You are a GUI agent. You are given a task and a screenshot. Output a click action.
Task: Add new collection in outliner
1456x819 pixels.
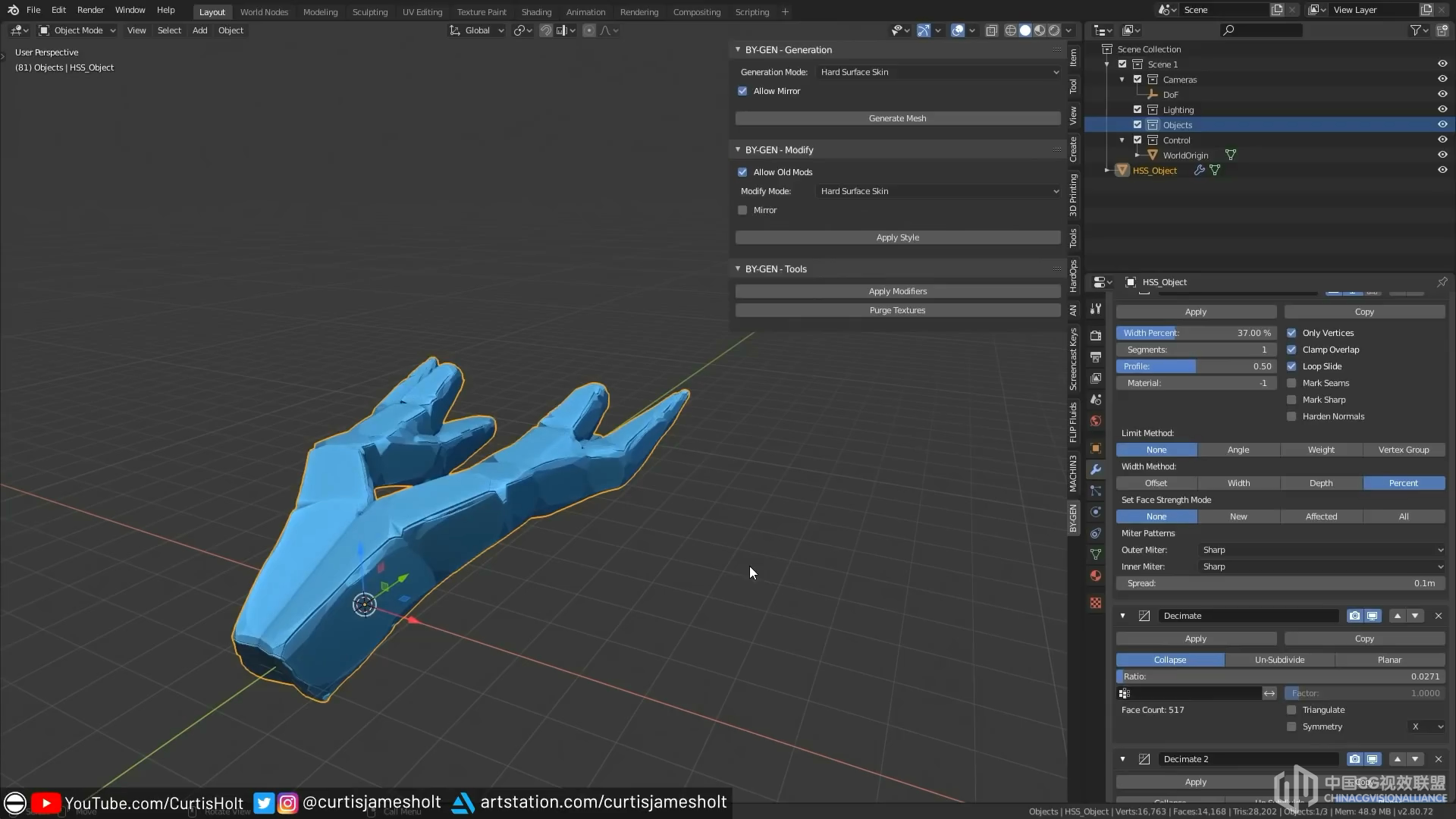[1442, 30]
